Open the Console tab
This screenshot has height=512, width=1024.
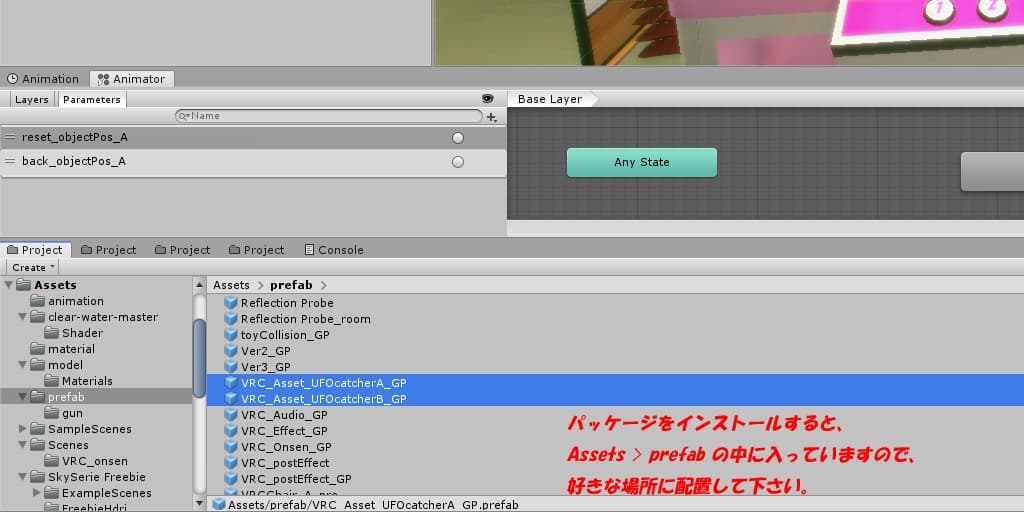334,250
